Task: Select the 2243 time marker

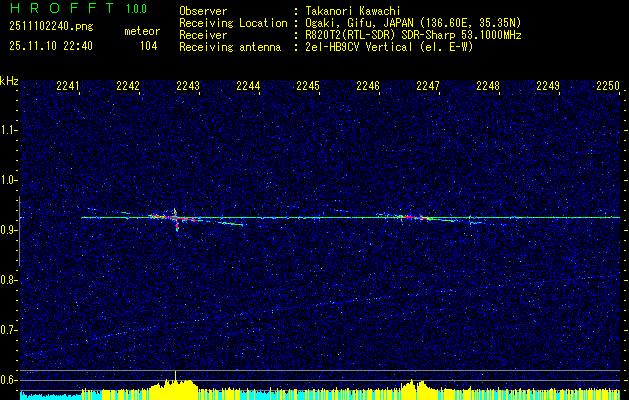Action: 188,87
